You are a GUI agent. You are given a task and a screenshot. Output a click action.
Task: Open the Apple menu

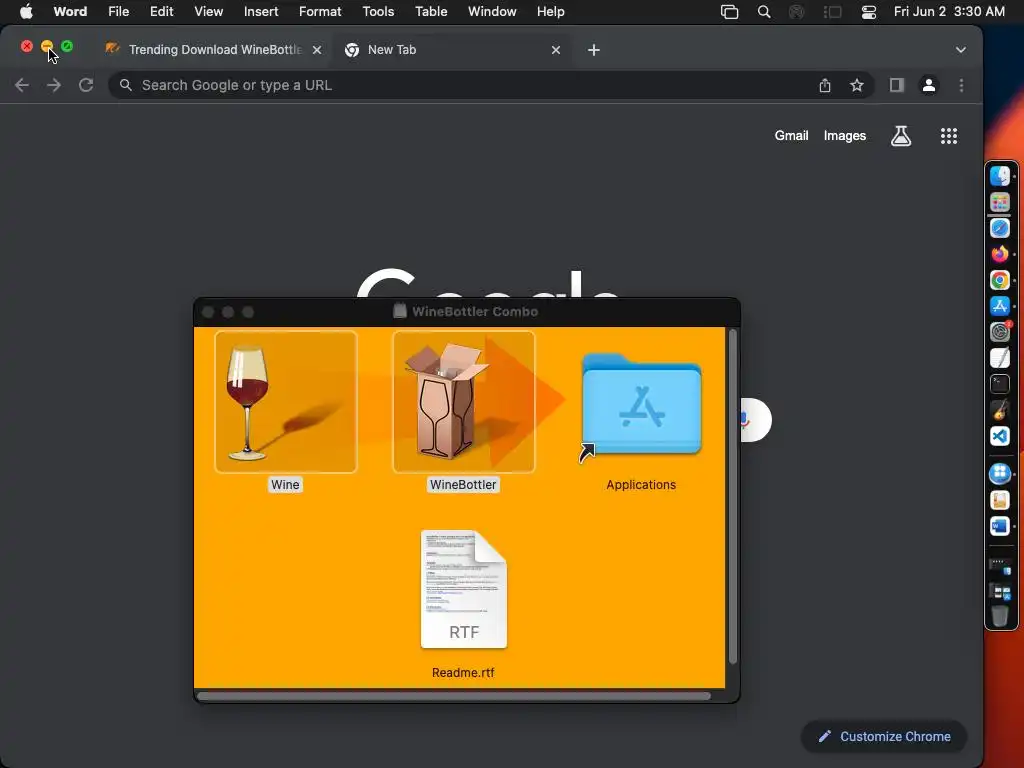tap(26, 12)
